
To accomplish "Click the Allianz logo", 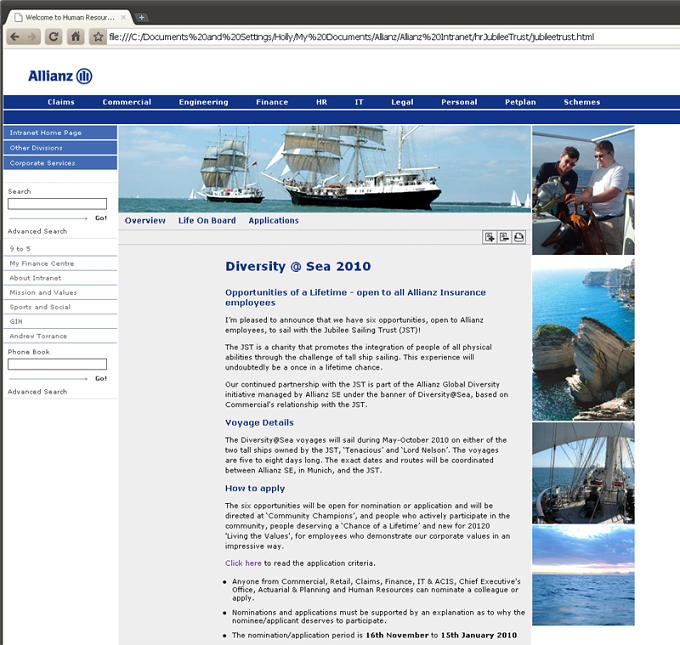I will click(60, 76).
